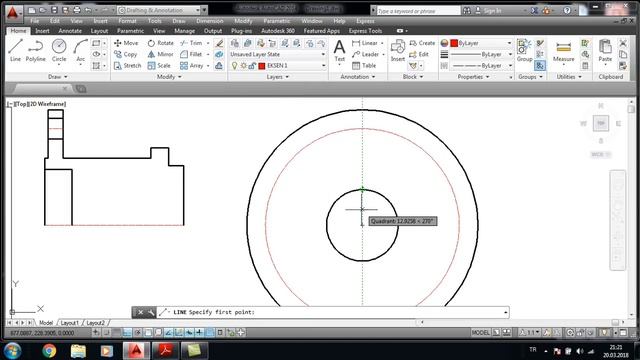Open the Measure utility
640x360 pixels.
(x=563, y=52)
